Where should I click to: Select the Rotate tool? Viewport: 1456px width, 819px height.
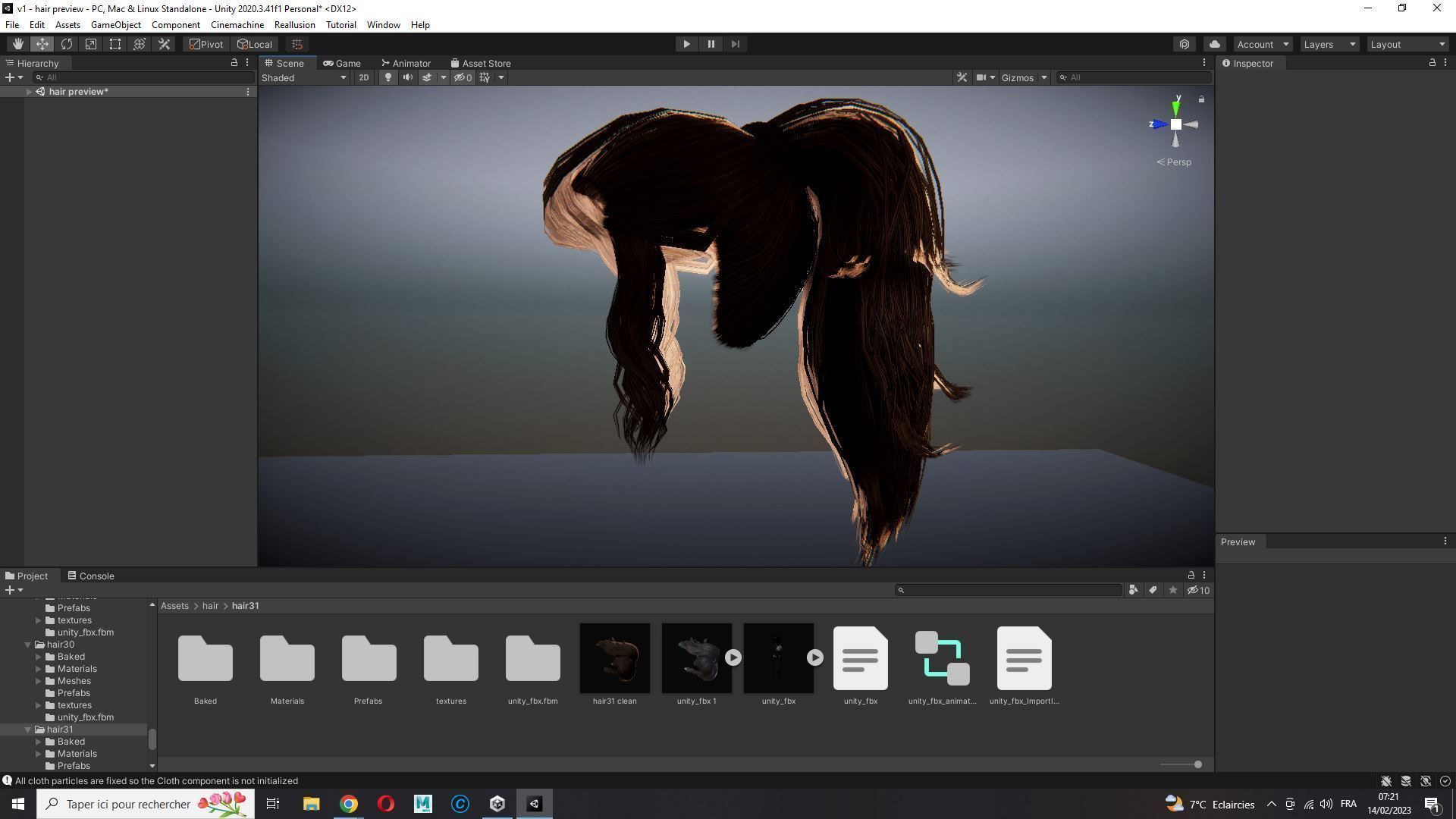[67, 44]
